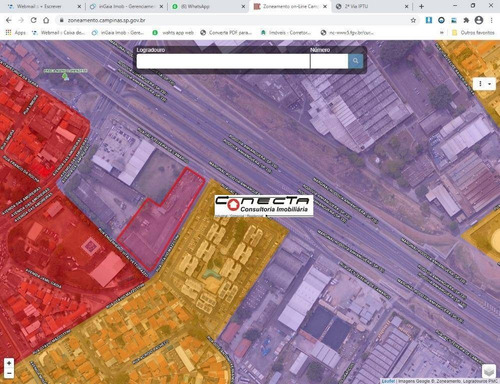Go forward to the next page

(x=21, y=20)
